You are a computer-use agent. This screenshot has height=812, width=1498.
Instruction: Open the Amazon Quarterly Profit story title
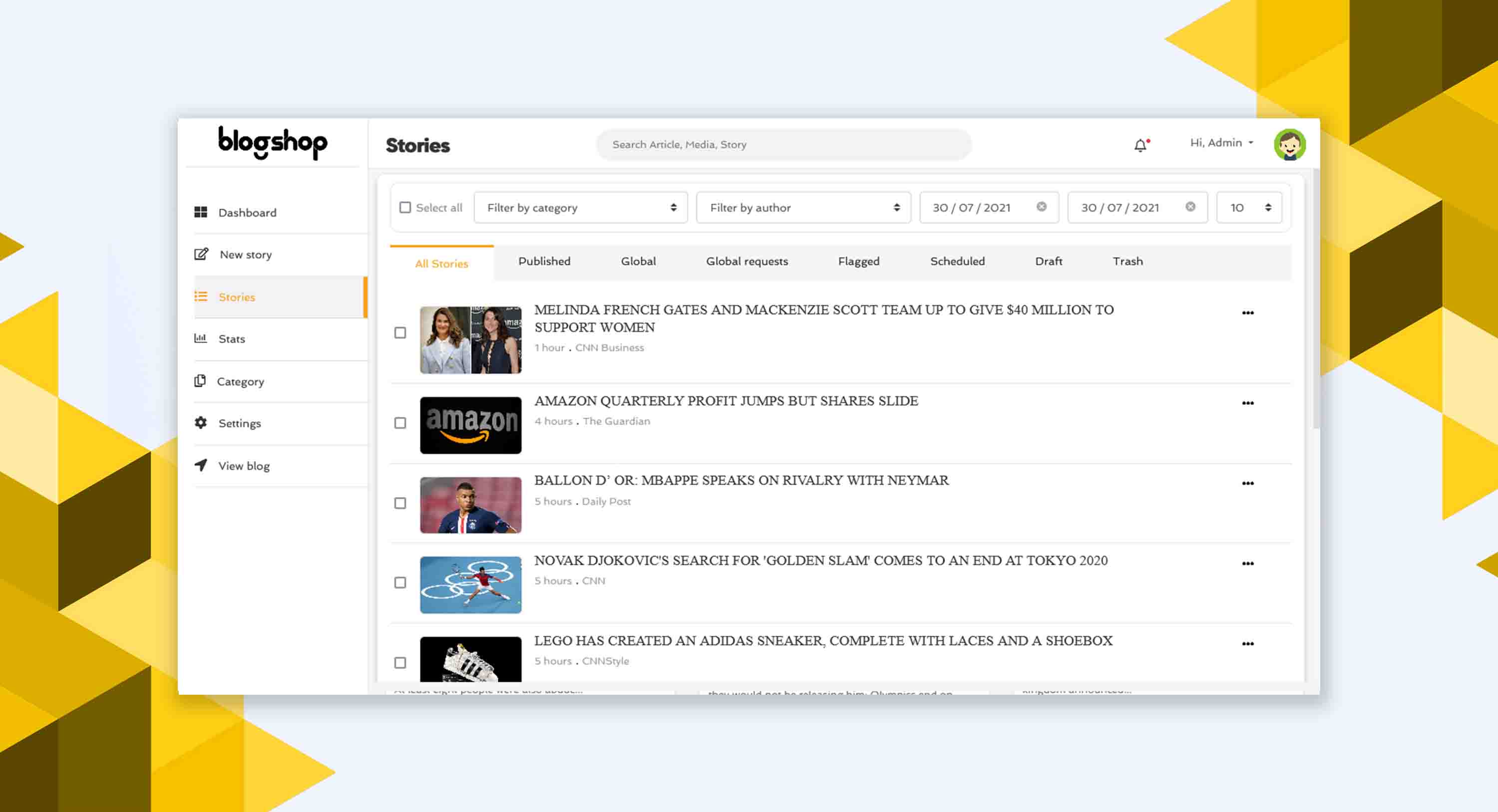(x=727, y=400)
